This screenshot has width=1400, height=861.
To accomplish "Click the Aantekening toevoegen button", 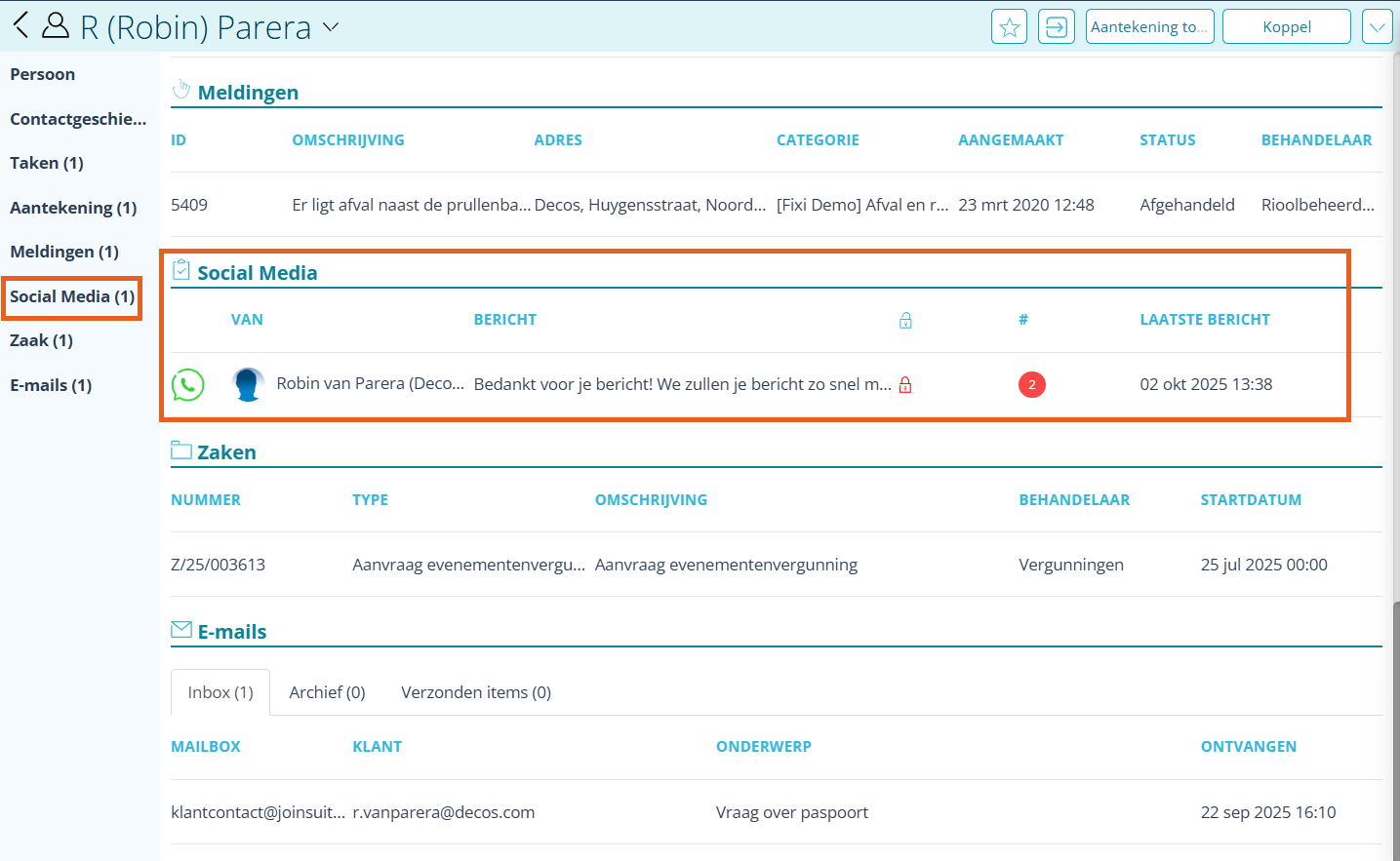I will coord(1149,27).
